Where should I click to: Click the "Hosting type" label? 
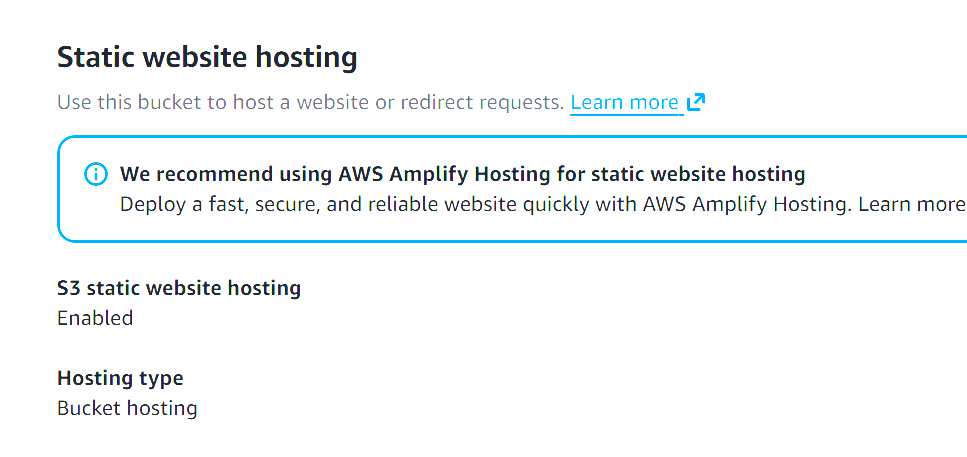click(x=120, y=378)
